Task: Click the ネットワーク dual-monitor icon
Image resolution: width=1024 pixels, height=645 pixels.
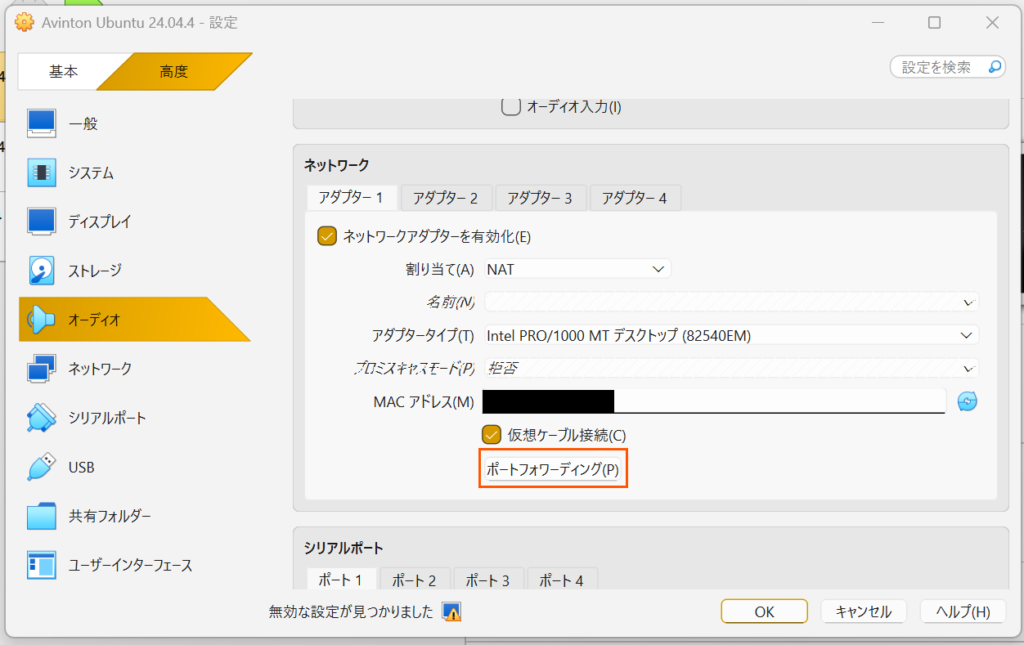Action: [x=41, y=368]
